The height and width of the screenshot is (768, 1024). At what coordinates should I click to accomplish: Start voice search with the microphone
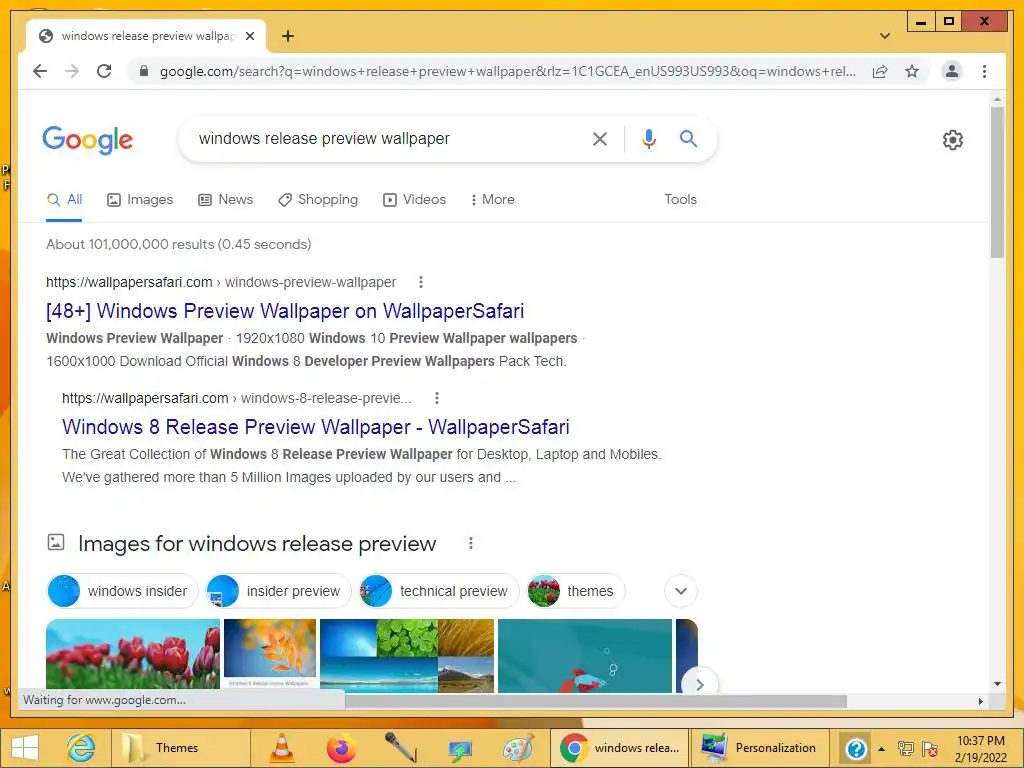[x=648, y=138]
